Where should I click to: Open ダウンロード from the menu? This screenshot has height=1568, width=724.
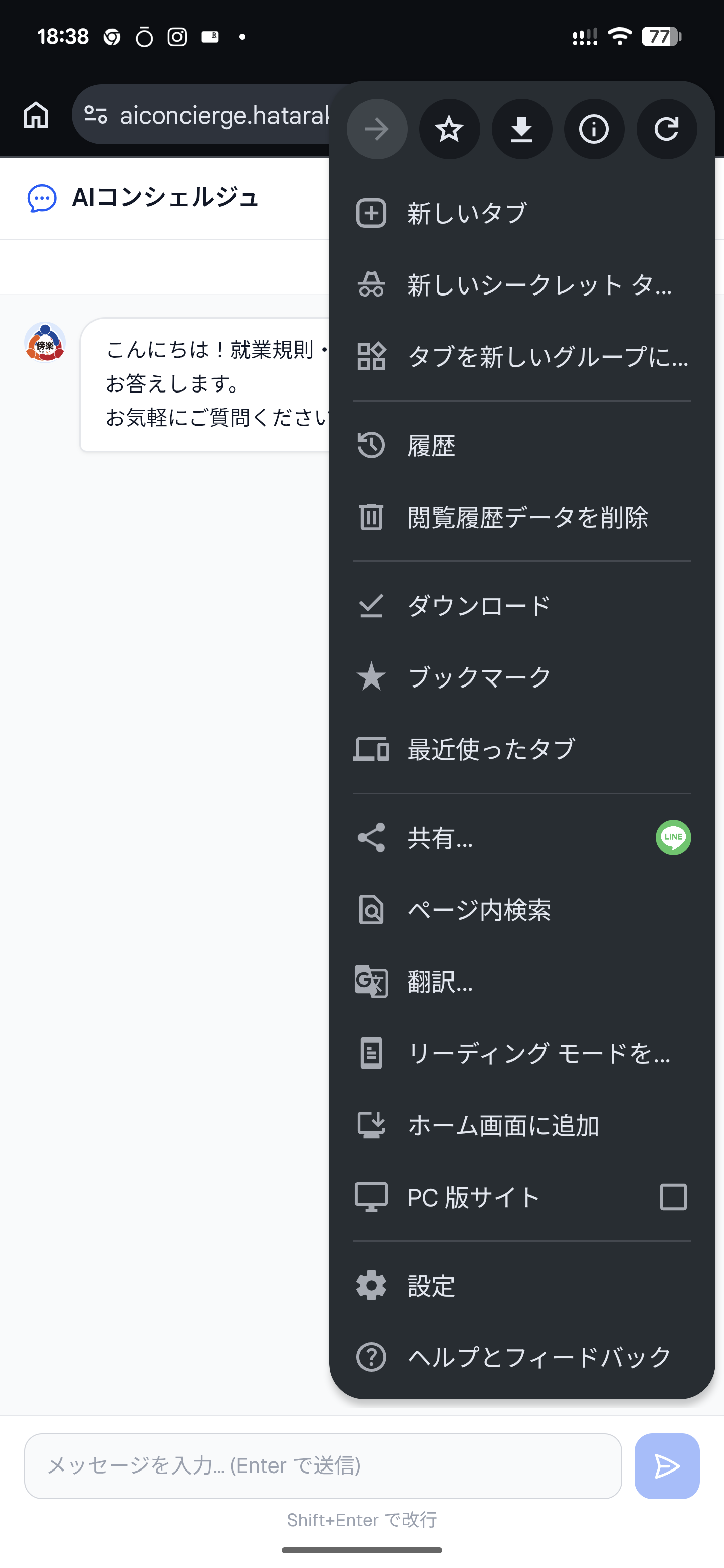click(x=478, y=605)
